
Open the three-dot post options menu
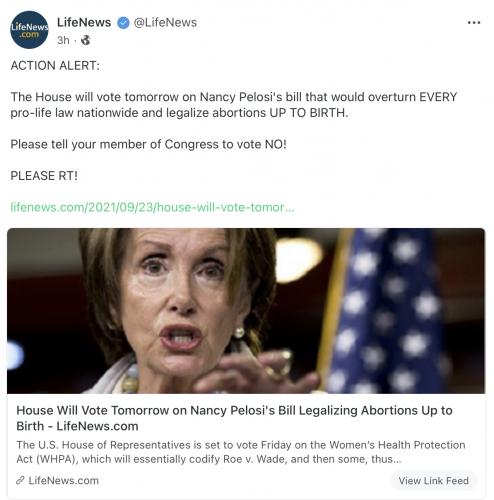474,23
